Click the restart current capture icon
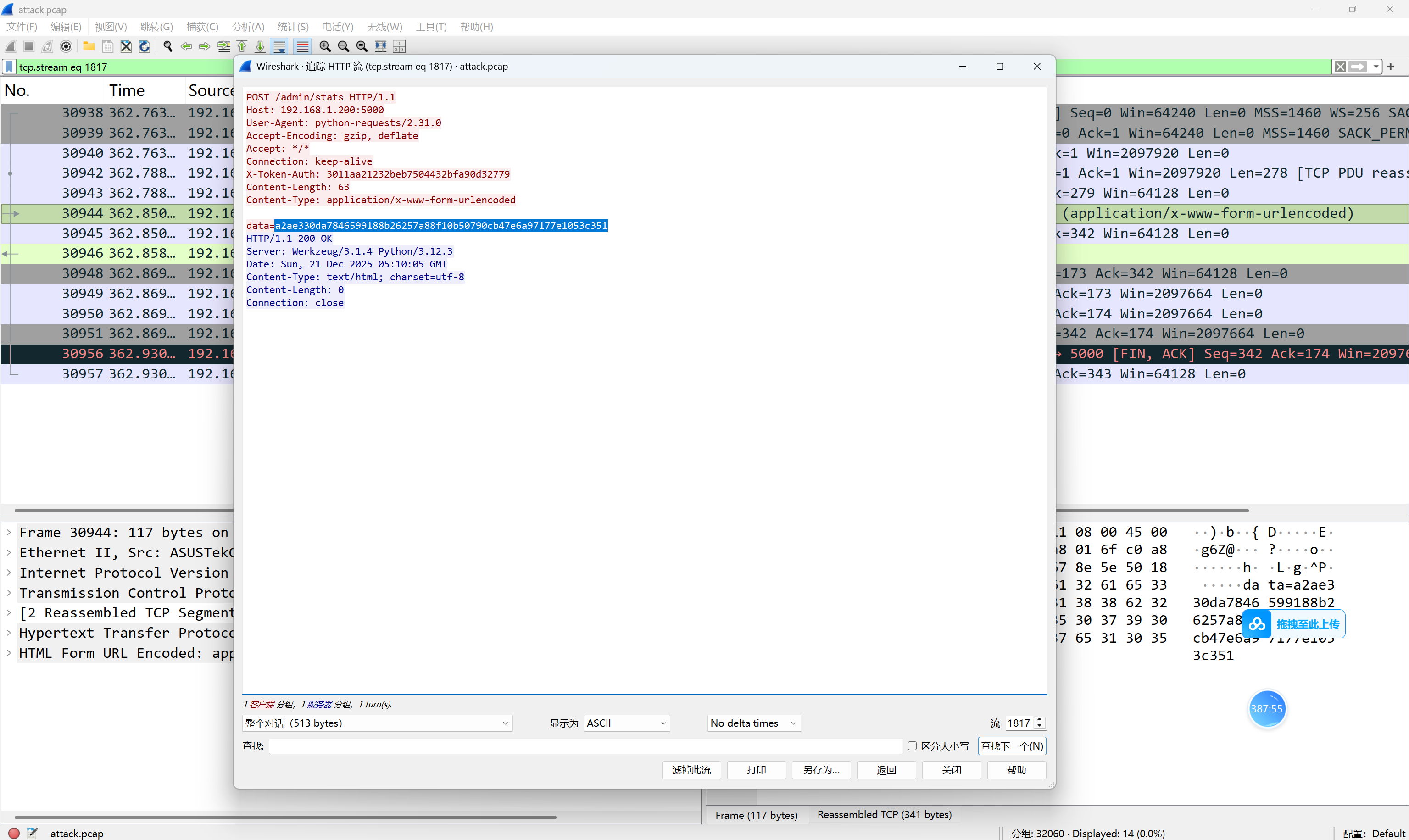Image resolution: width=1409 pixels, height=840 pixels. click(48, 46)
